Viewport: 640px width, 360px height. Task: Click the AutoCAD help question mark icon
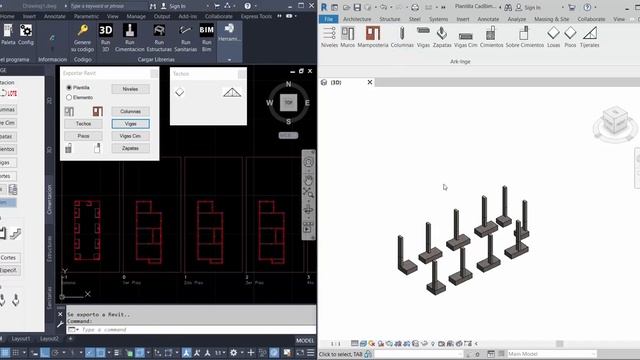[248, 6]
